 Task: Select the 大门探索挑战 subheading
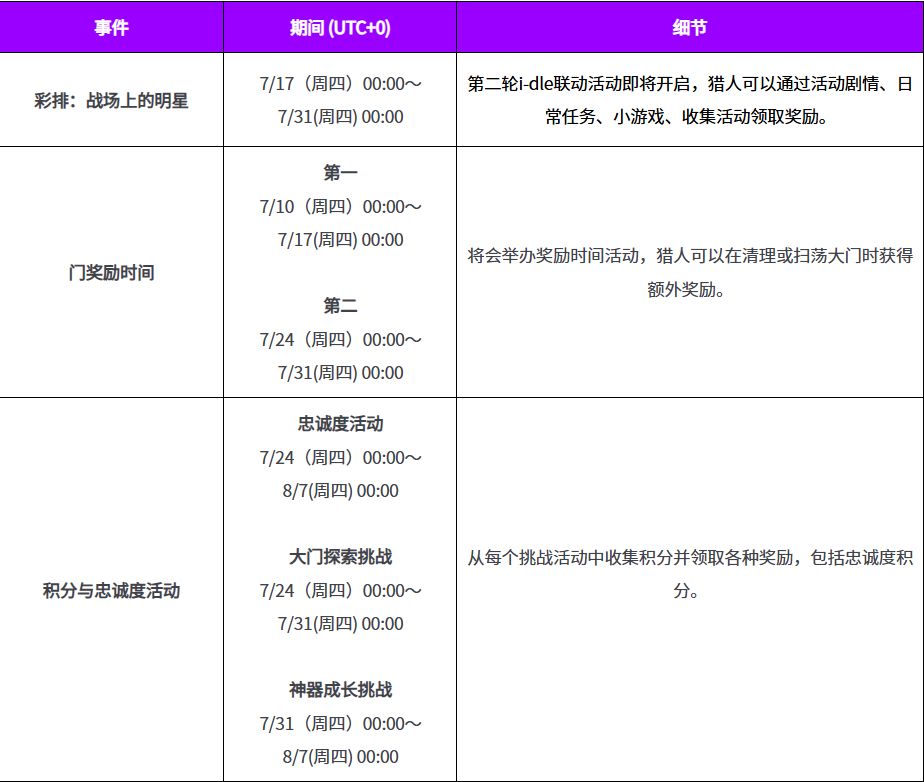tap(340, 557)
